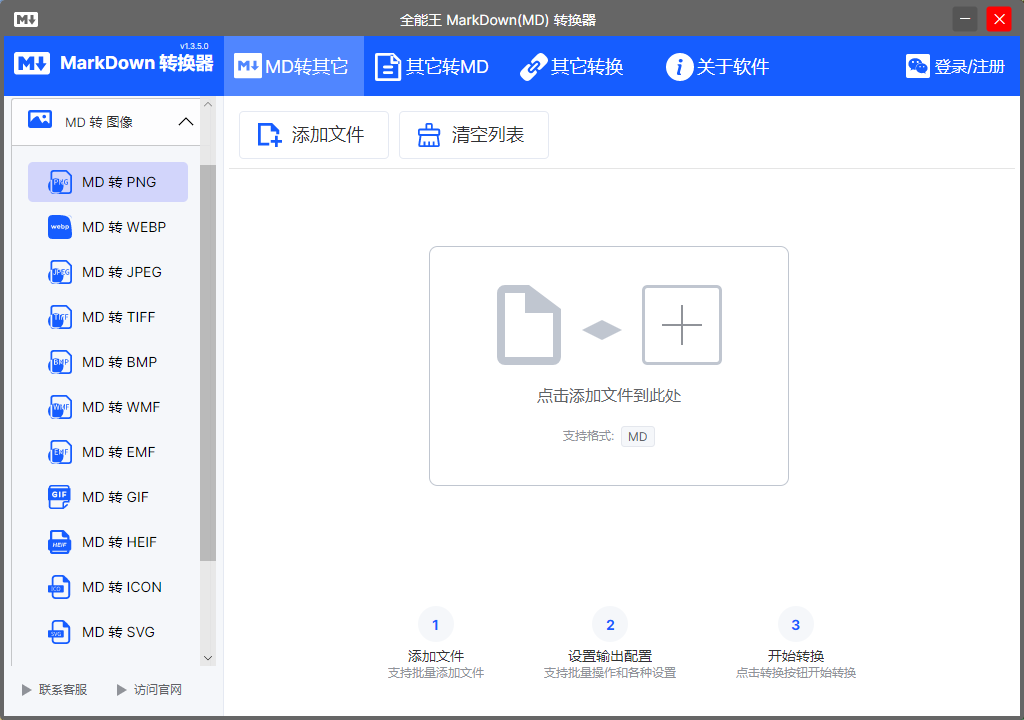Switch to the 其它转MD tab

tap(432, 66)
